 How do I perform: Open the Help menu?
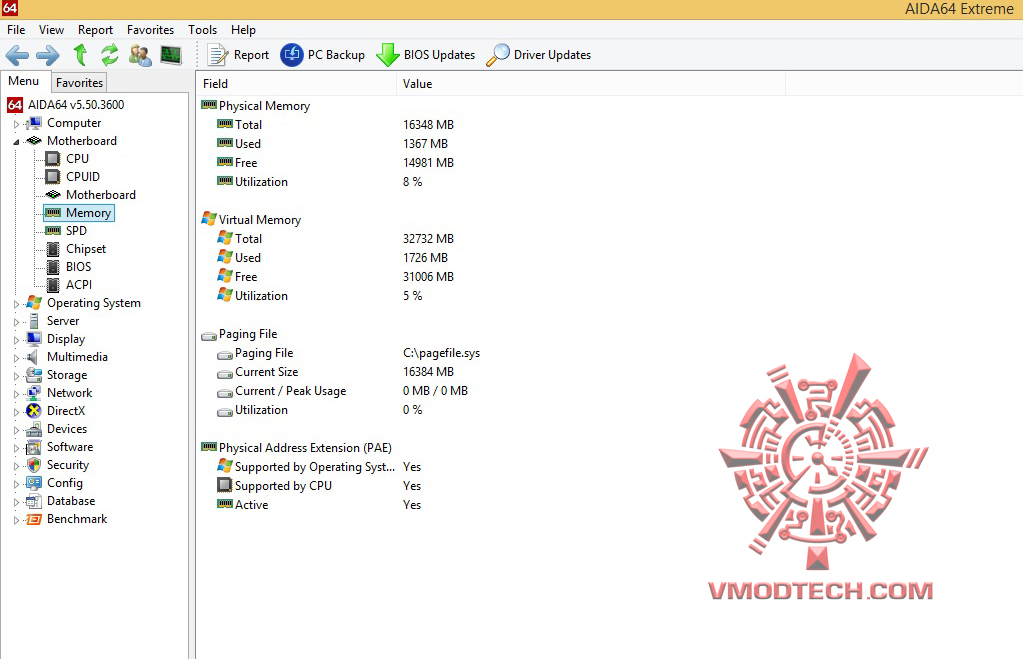243,30
